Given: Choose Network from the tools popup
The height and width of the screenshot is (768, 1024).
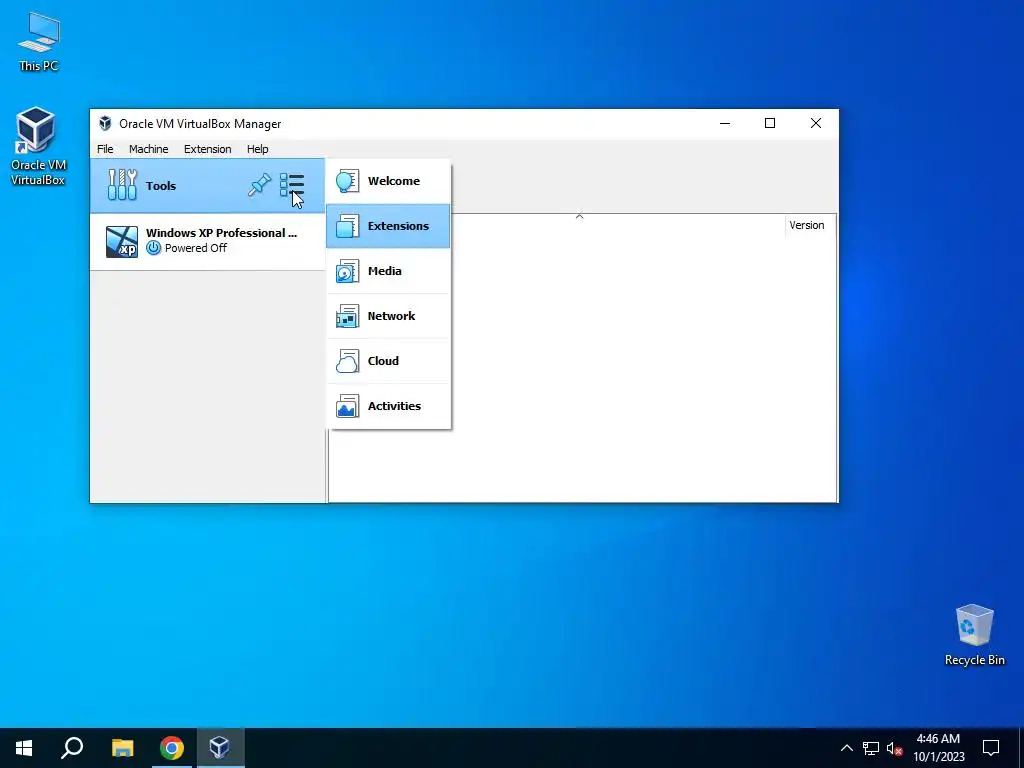Looking at the screenshot, I should 388,316.
